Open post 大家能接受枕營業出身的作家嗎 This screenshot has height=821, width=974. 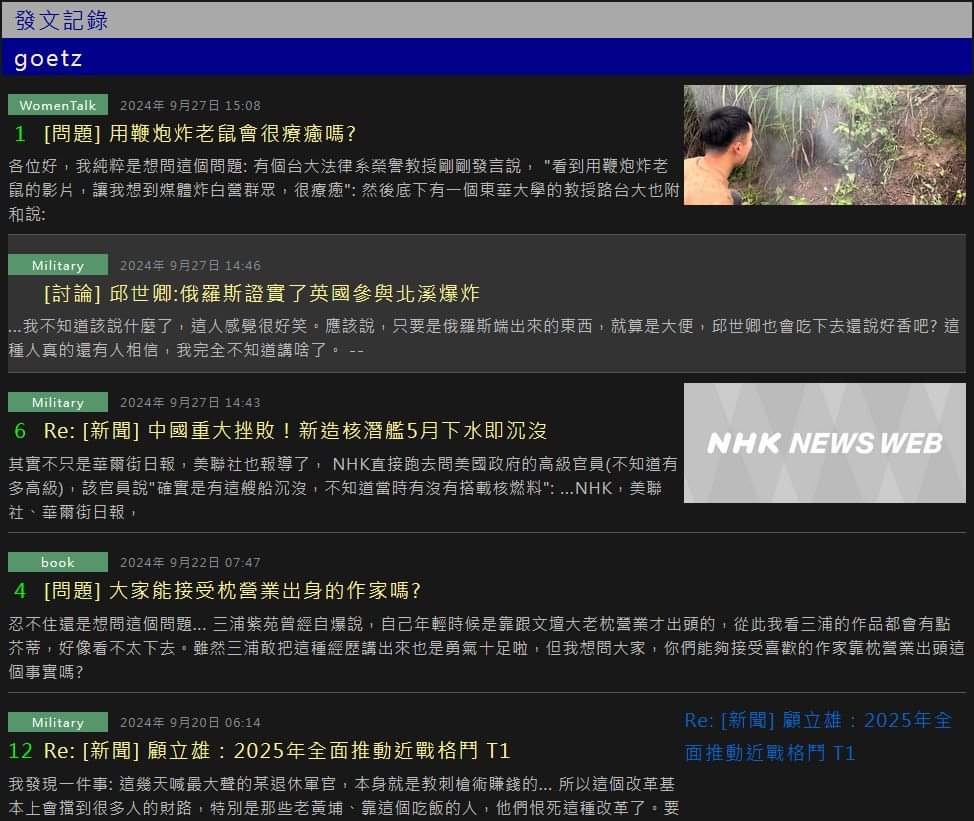pos(232,590)
